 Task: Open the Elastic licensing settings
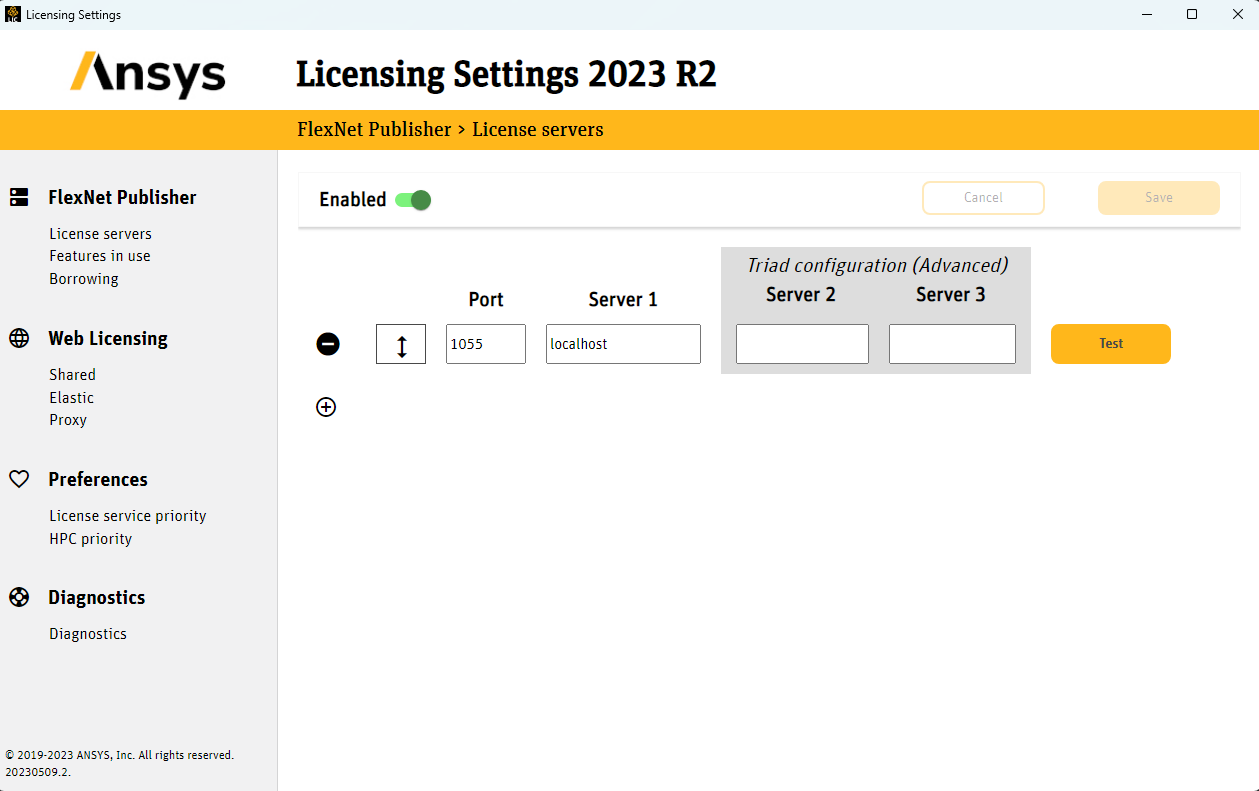71,397
